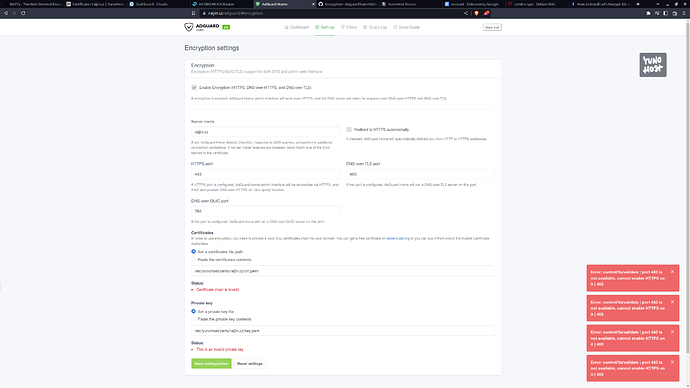
Task: Select Paste the private key contents radio
Action: pyautogui.click(x=194, y=319)
